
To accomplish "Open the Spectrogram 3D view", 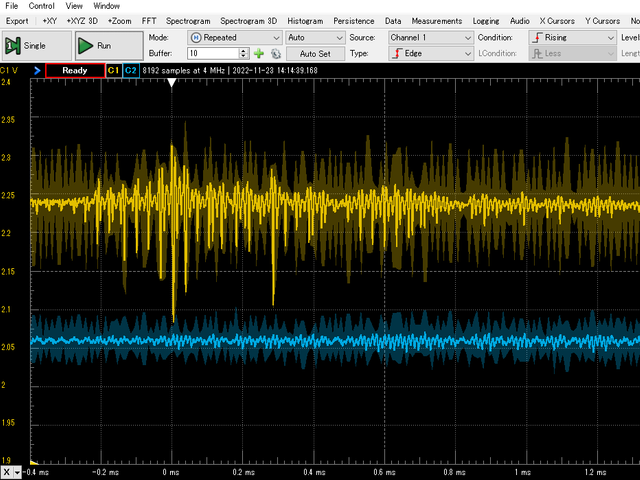I will [x=248, y=21].
